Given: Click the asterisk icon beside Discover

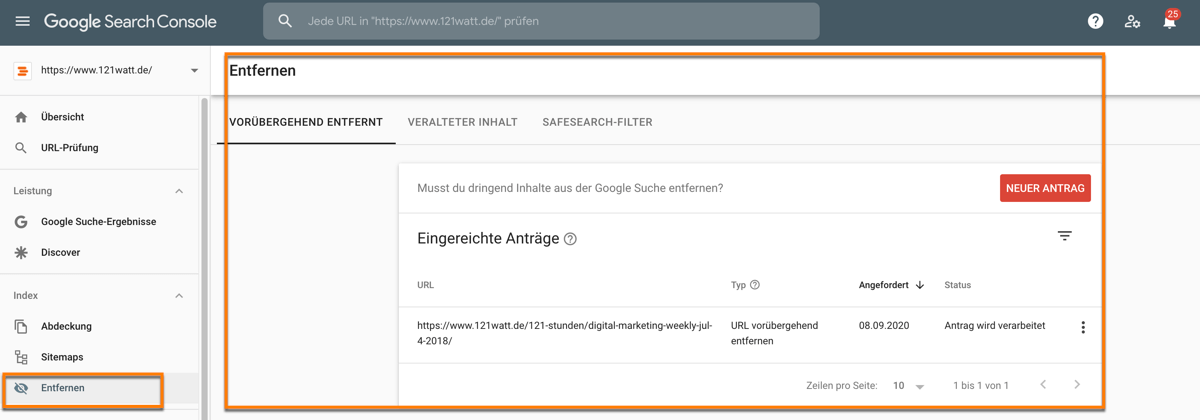Looking at the screenshot, I should [21, 253].
